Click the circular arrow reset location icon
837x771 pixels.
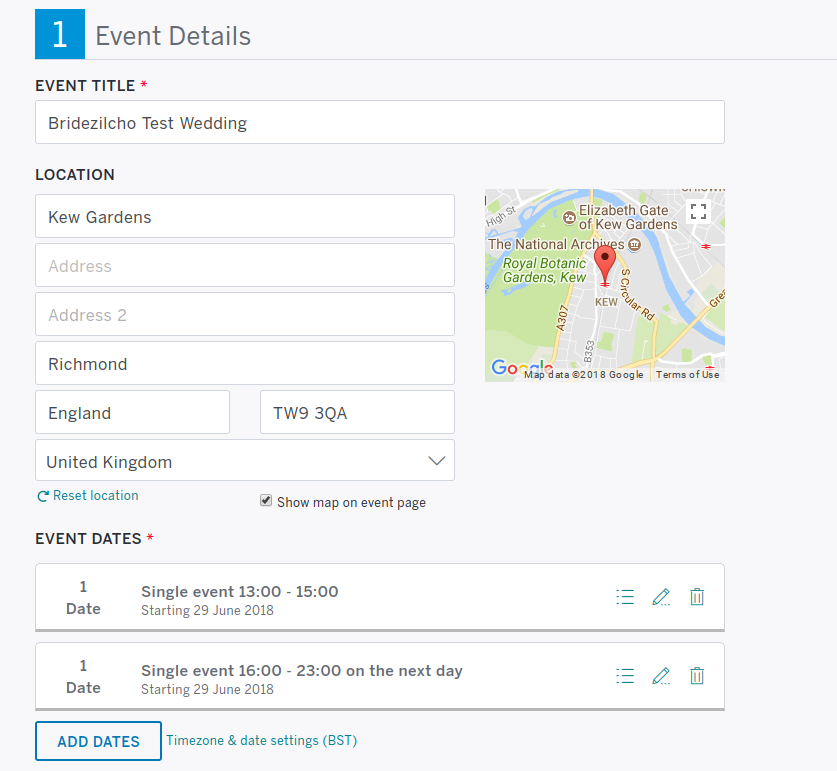(x=42, y=495)
